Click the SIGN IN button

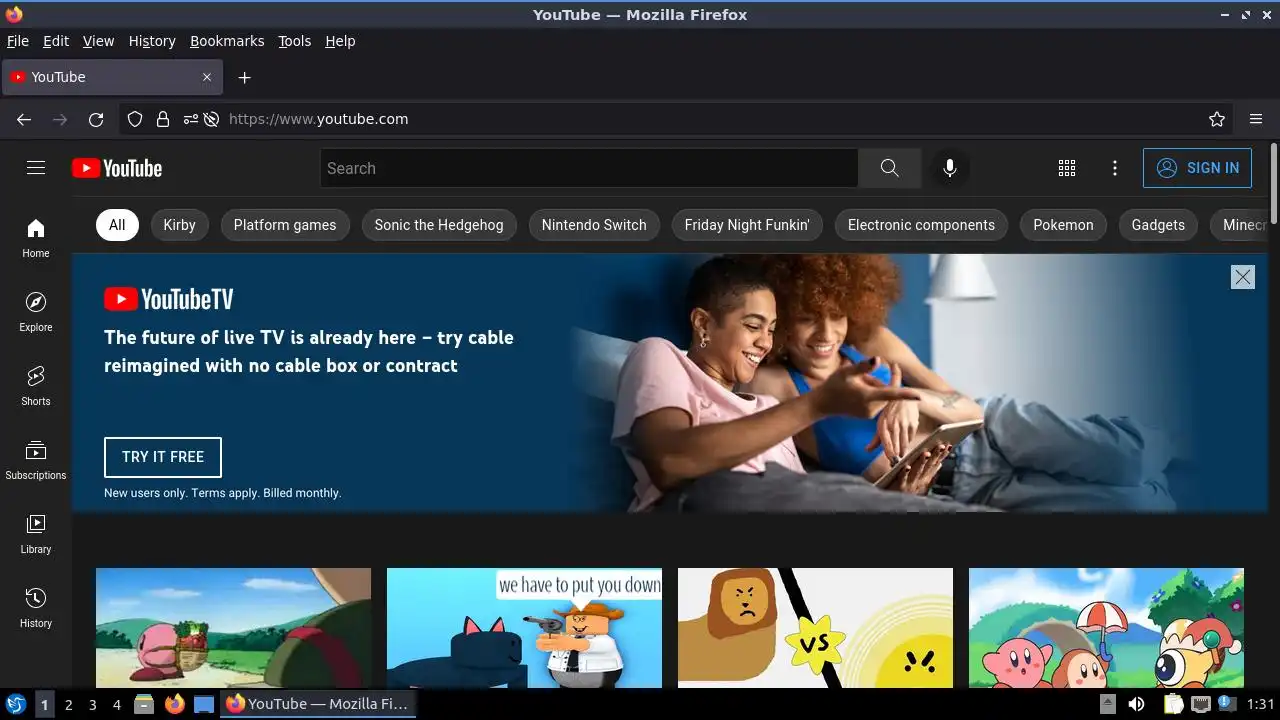click(x=1197, y=168)
